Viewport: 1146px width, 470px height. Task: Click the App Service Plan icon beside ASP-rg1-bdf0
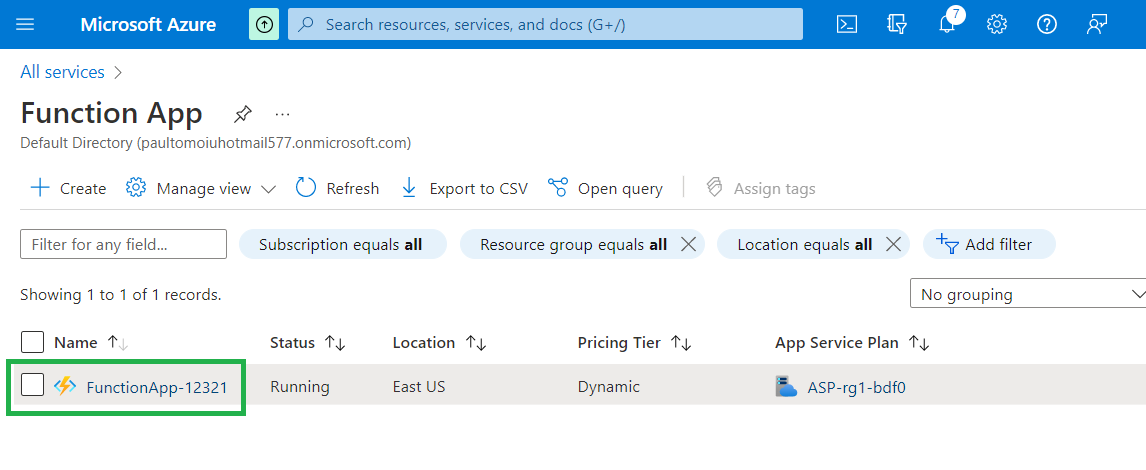click(x=786, y=386)
